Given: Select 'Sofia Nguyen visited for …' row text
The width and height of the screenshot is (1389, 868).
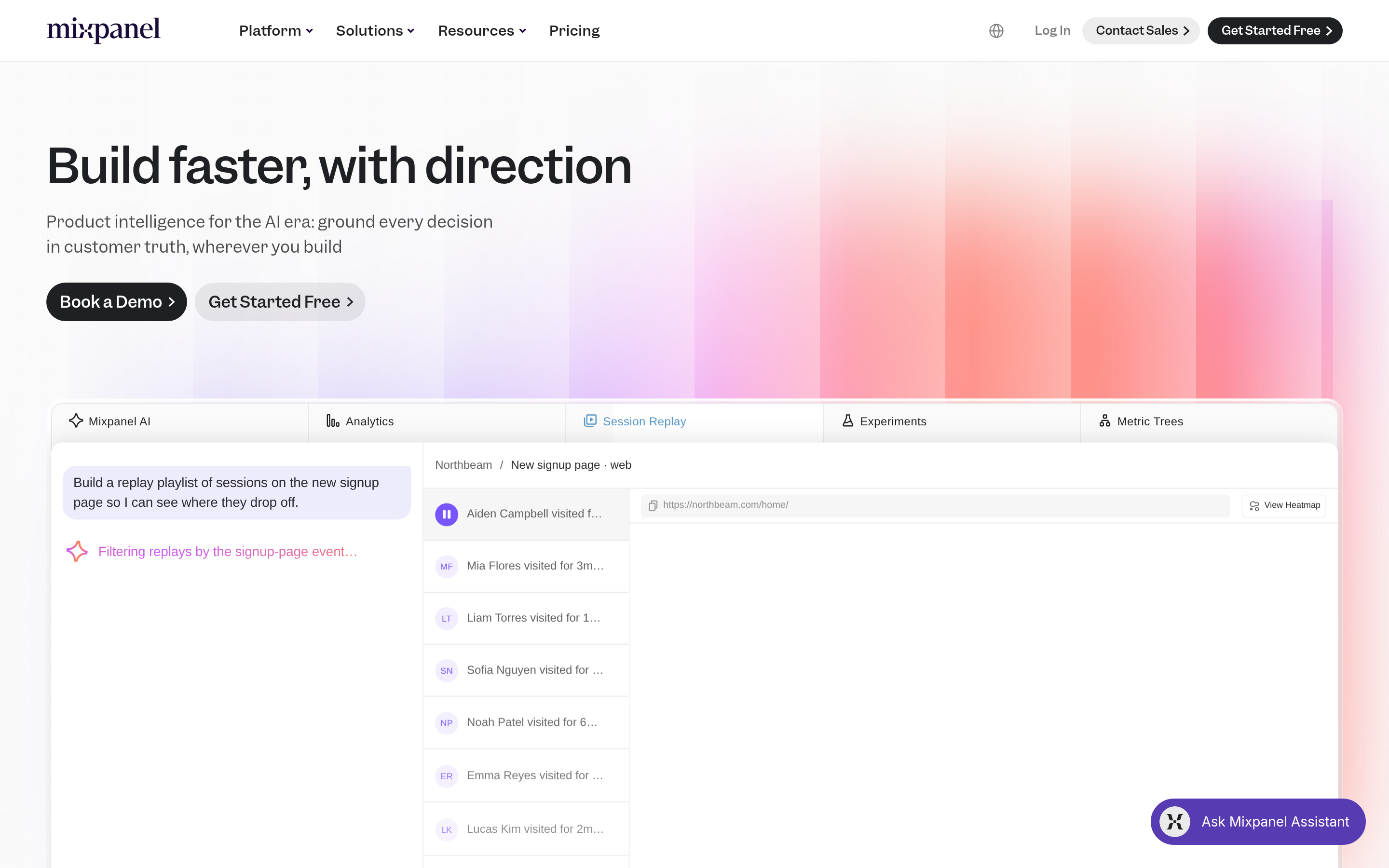Looking at the screenshot, I should coord(534,670).
